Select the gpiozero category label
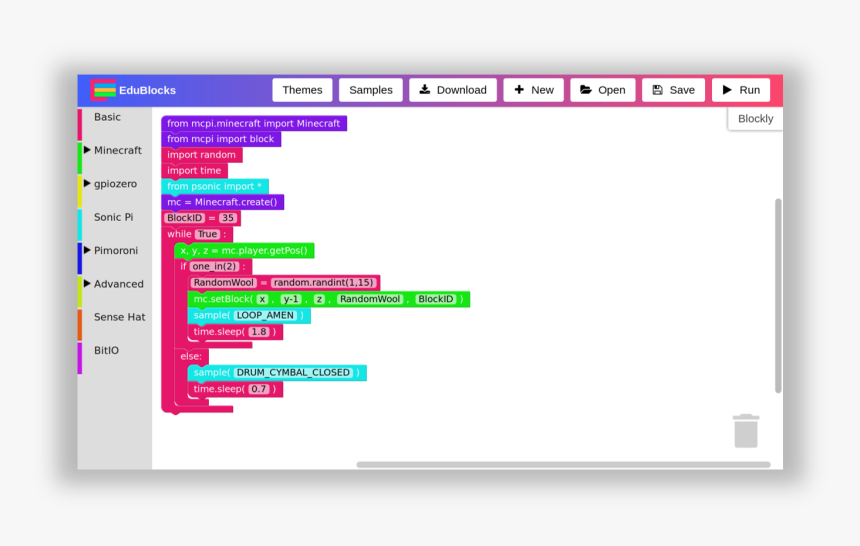860x546 pixels. click(115, 184)
